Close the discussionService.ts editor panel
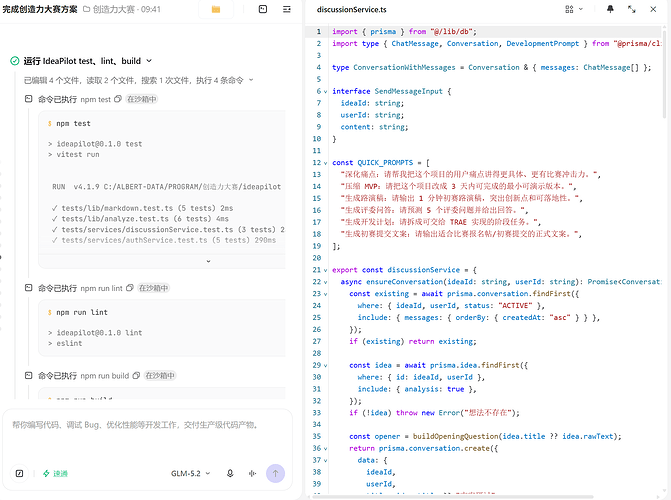 point(653,9)
